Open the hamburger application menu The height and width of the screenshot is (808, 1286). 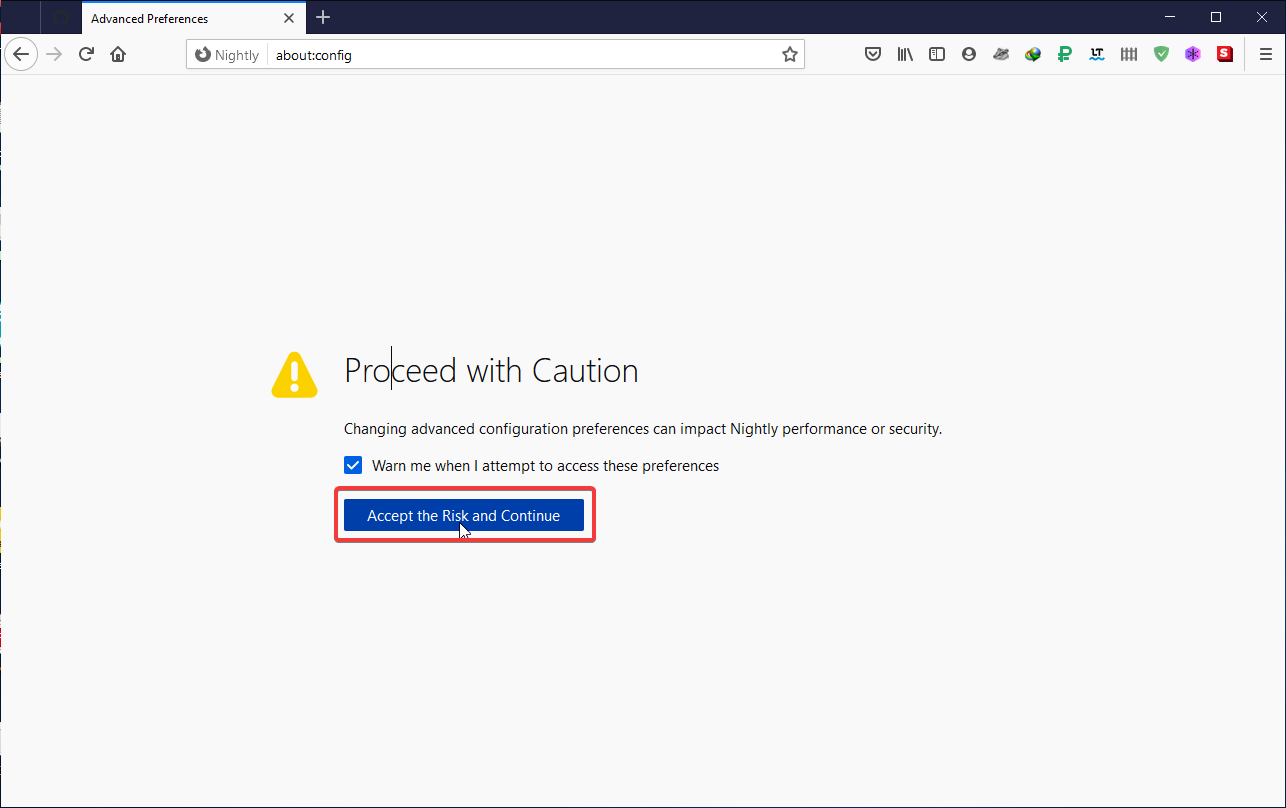point(1266,54)
